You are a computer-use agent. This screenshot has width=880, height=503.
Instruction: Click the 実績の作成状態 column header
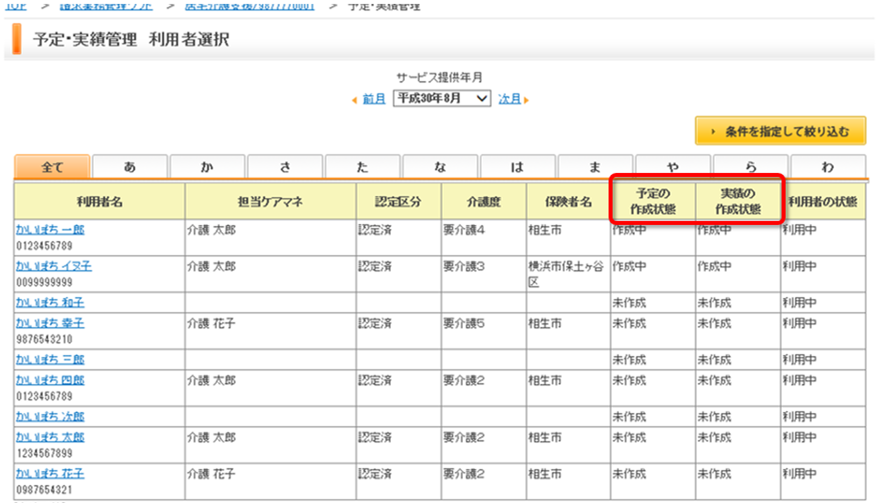coord(737,202)
